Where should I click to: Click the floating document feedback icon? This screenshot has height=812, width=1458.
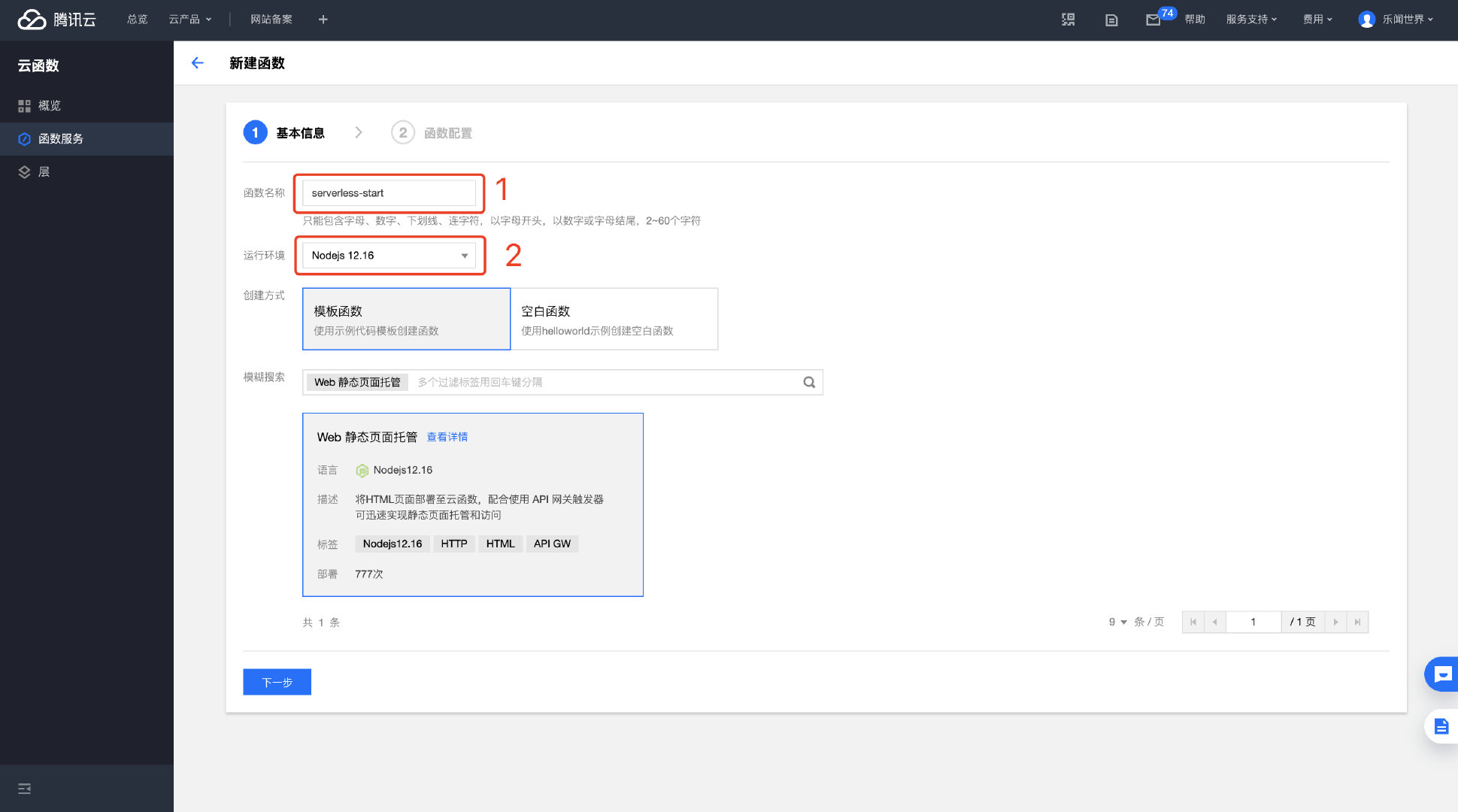[1441, 726]
